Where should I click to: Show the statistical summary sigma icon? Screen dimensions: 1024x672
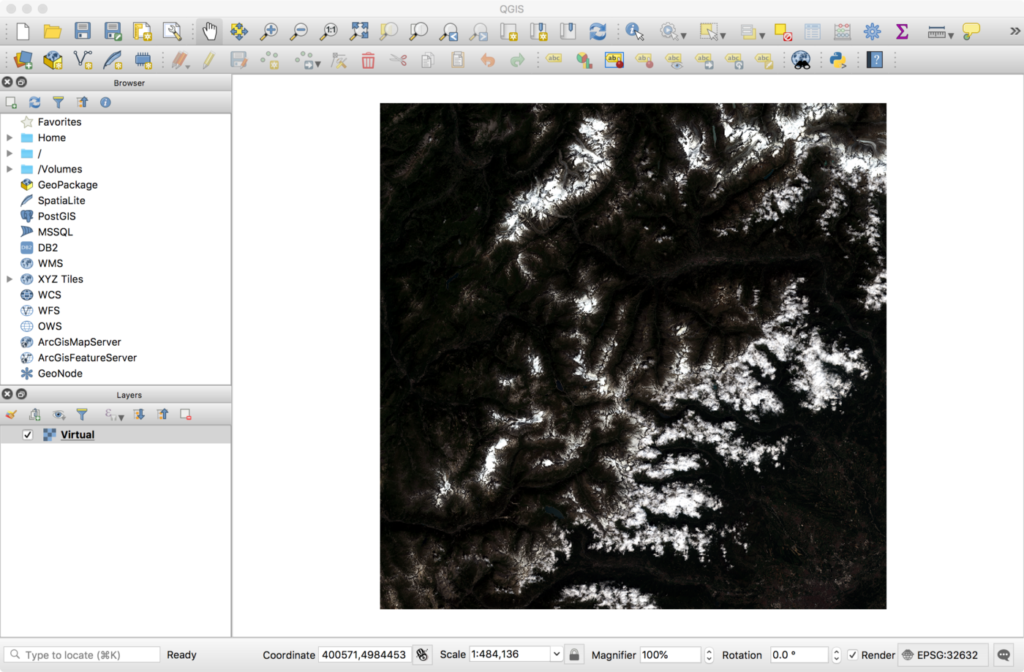coord(902,31)
